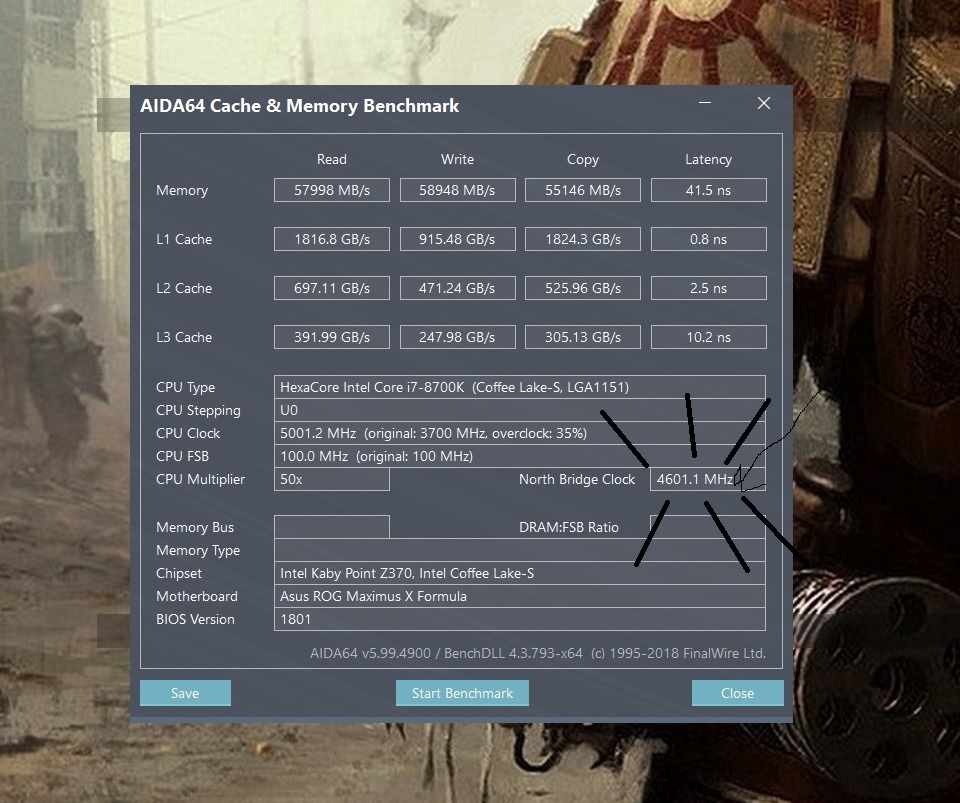Click Motherboard field Asus ROG Maximus X Formula
960x803 pixels.
coord(520,596)
